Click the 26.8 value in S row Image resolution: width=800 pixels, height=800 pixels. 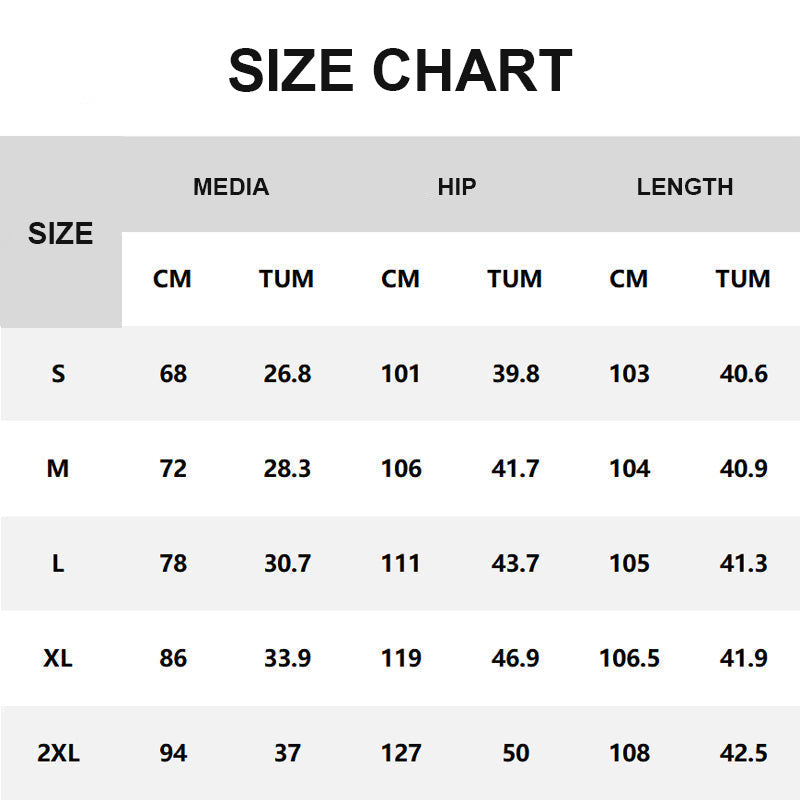coord(287,374)
